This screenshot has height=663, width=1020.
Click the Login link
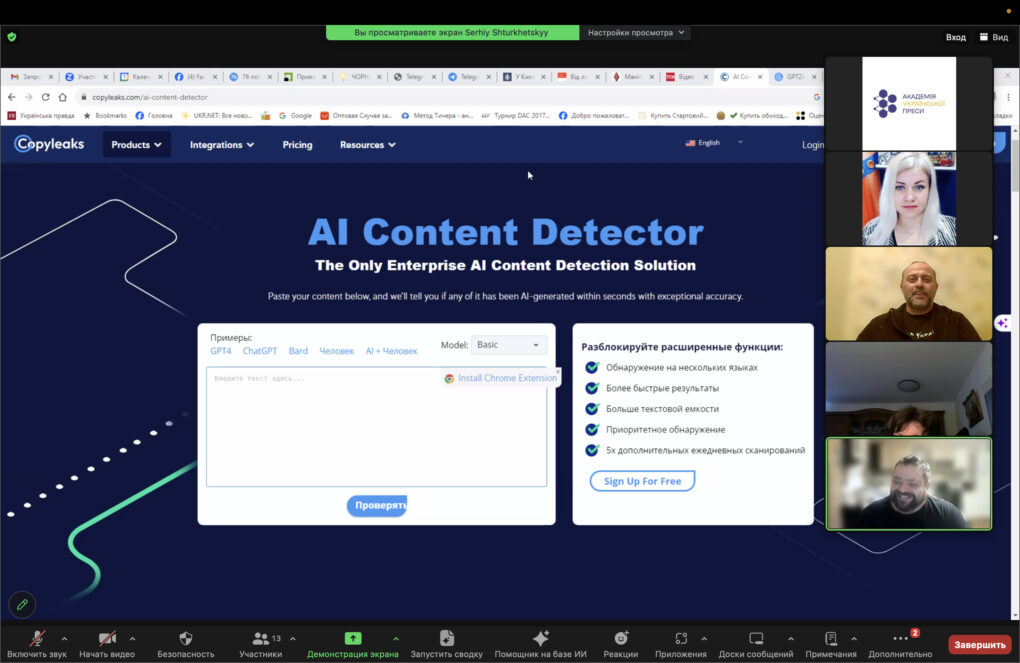[812, 144]
